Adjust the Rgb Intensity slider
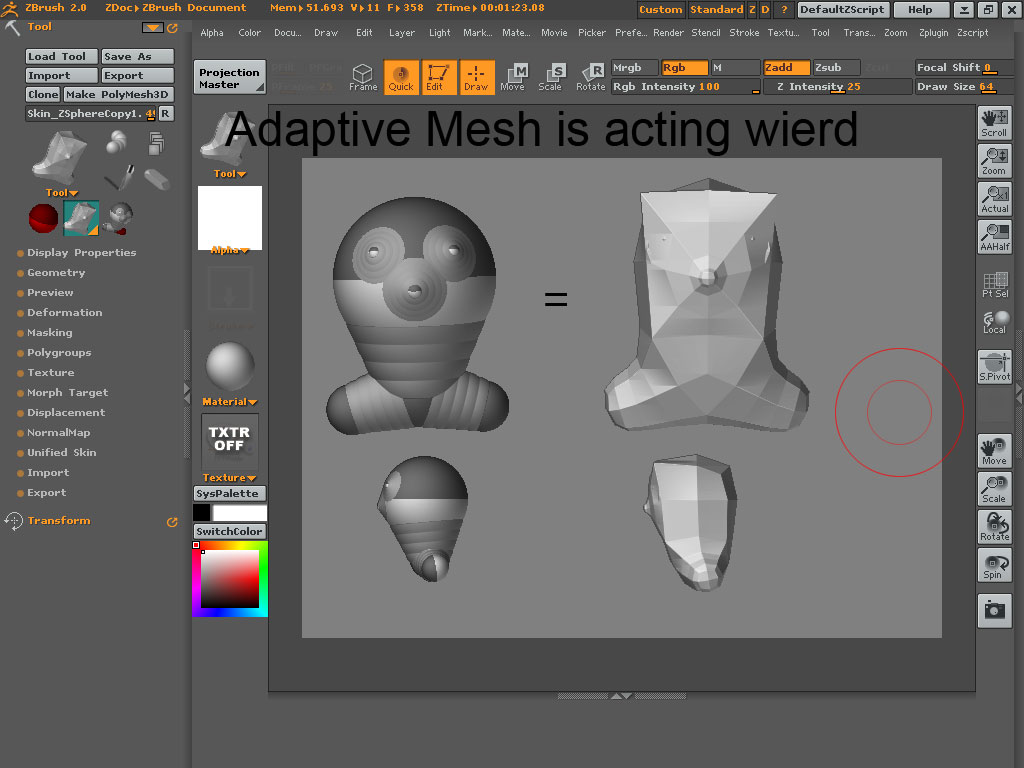1024x768 pixels. tap(686, 87)
